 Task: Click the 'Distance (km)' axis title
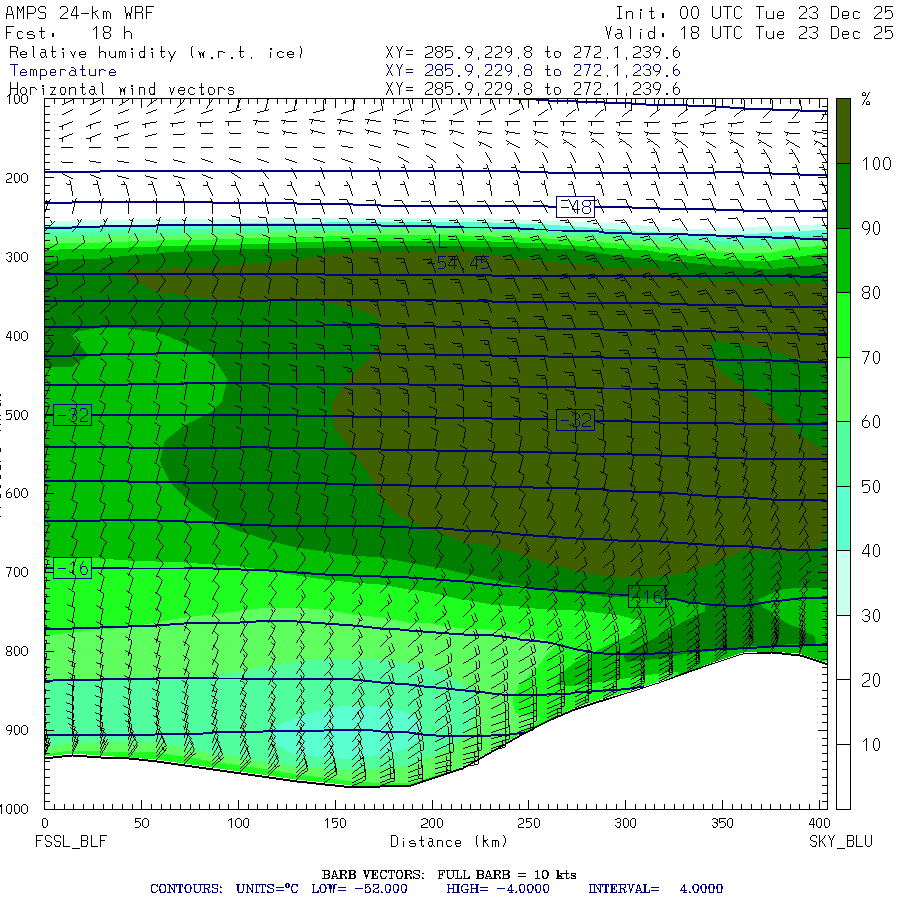449,842
